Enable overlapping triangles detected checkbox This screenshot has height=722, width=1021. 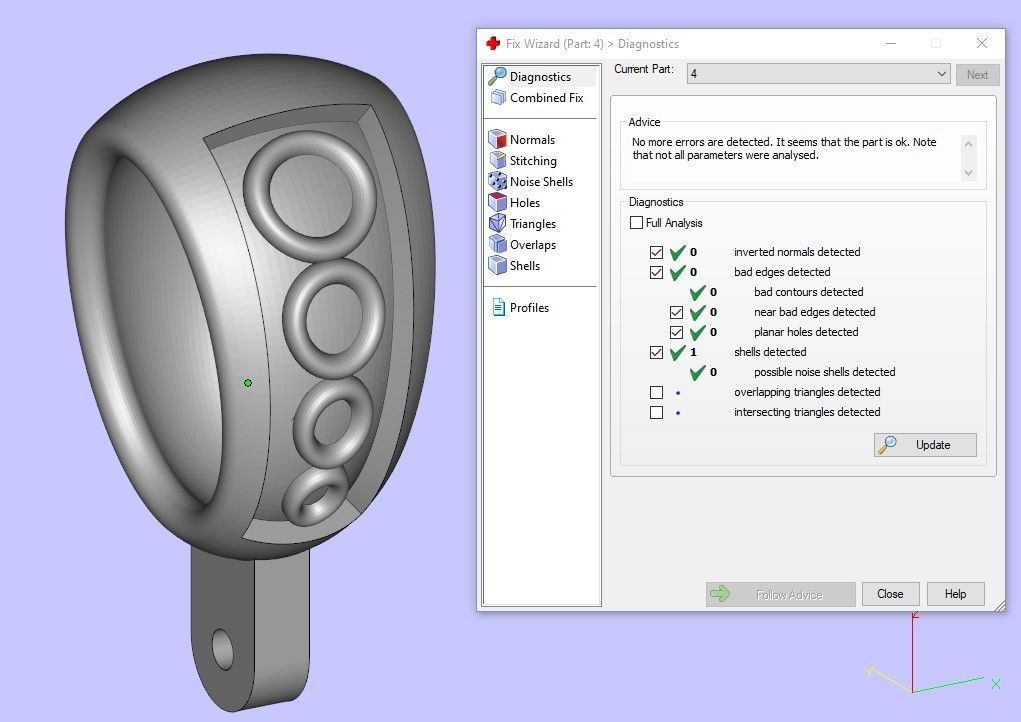point(656,393)
